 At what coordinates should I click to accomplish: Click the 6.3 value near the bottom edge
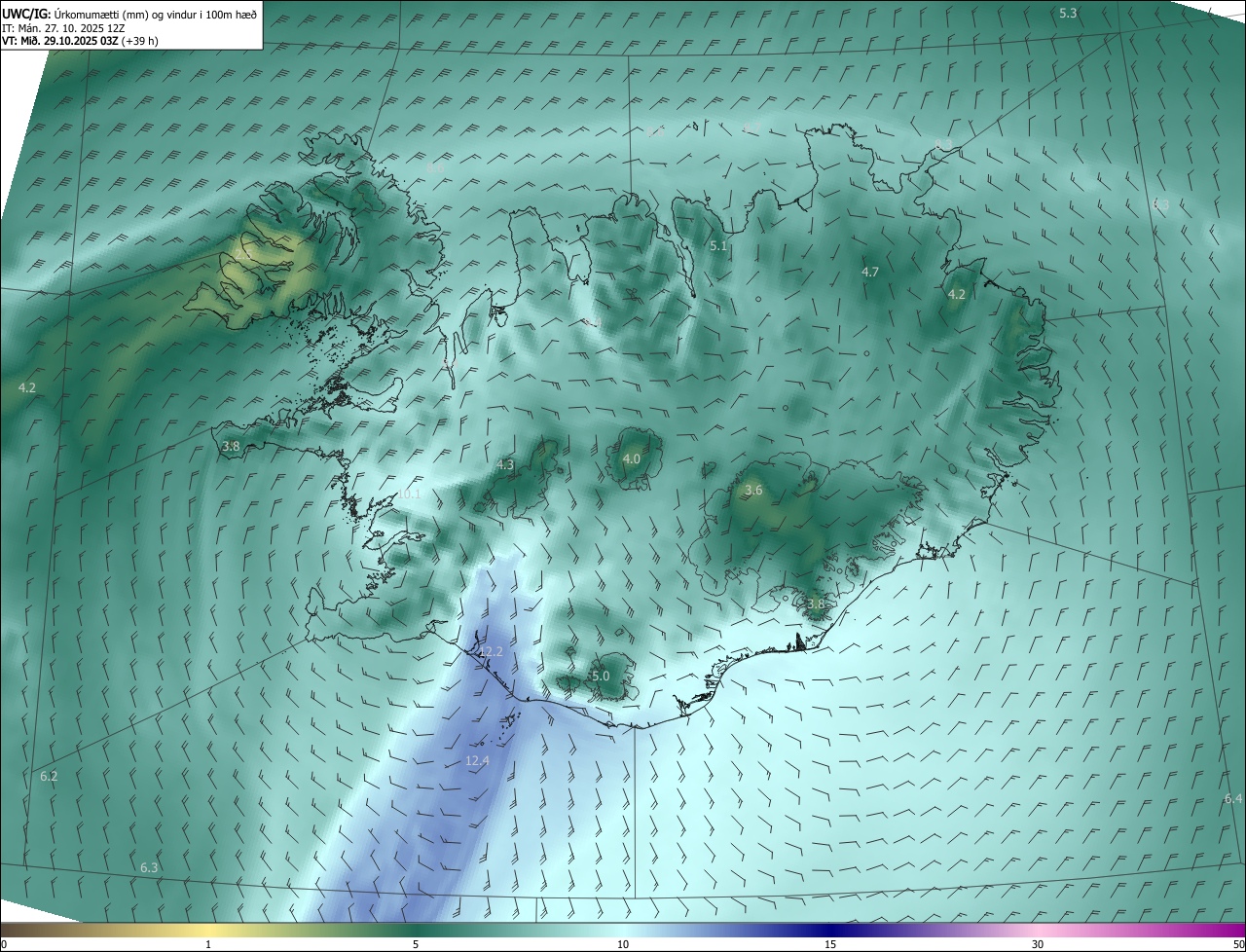coord(149,866)
